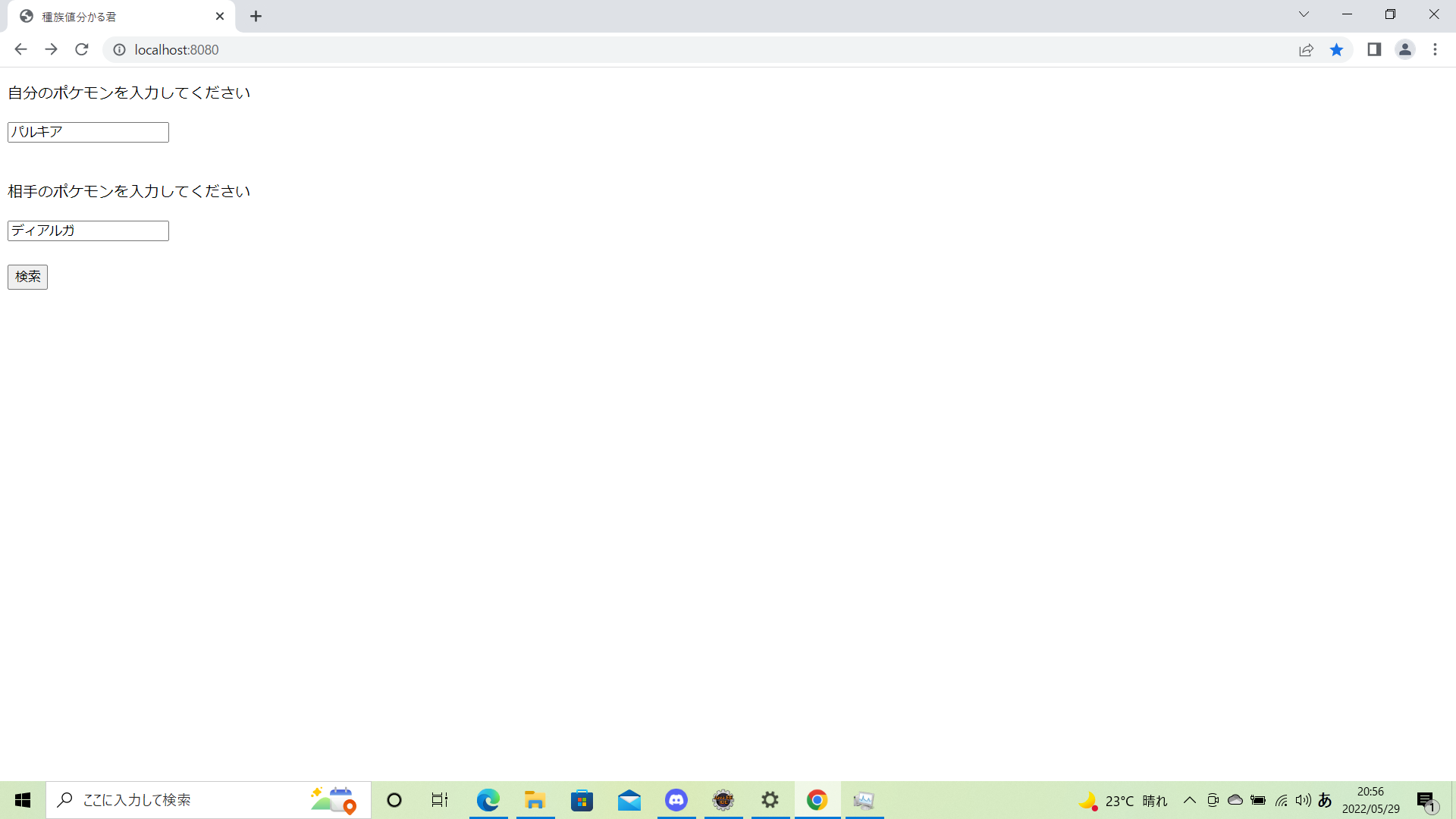Open Task View in the taskbar
This screenshot has height=819, width=1456.
coord(440,800)
